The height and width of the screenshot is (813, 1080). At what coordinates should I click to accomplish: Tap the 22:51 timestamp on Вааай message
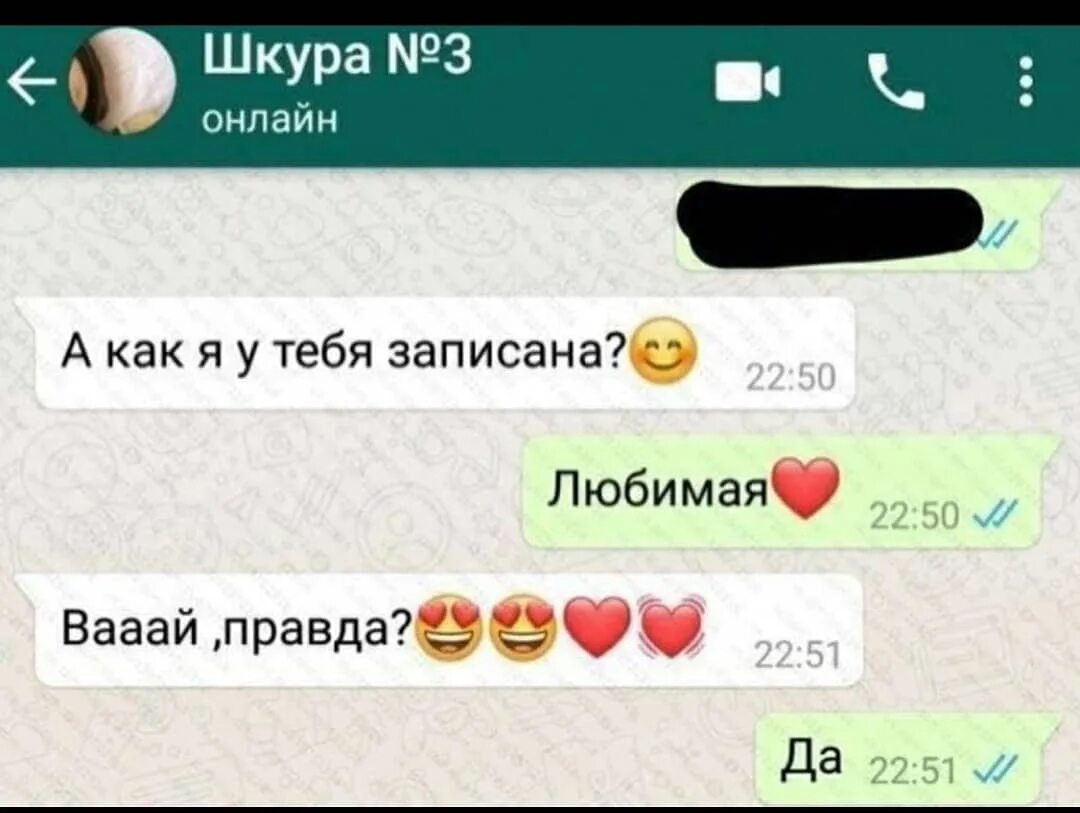tap(798, 655)
